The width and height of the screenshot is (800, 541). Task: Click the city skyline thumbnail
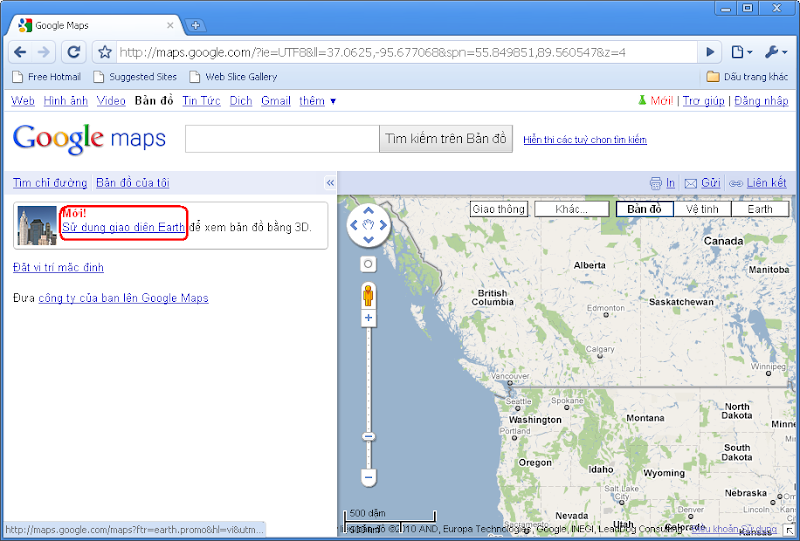click(x=37, y=226)
